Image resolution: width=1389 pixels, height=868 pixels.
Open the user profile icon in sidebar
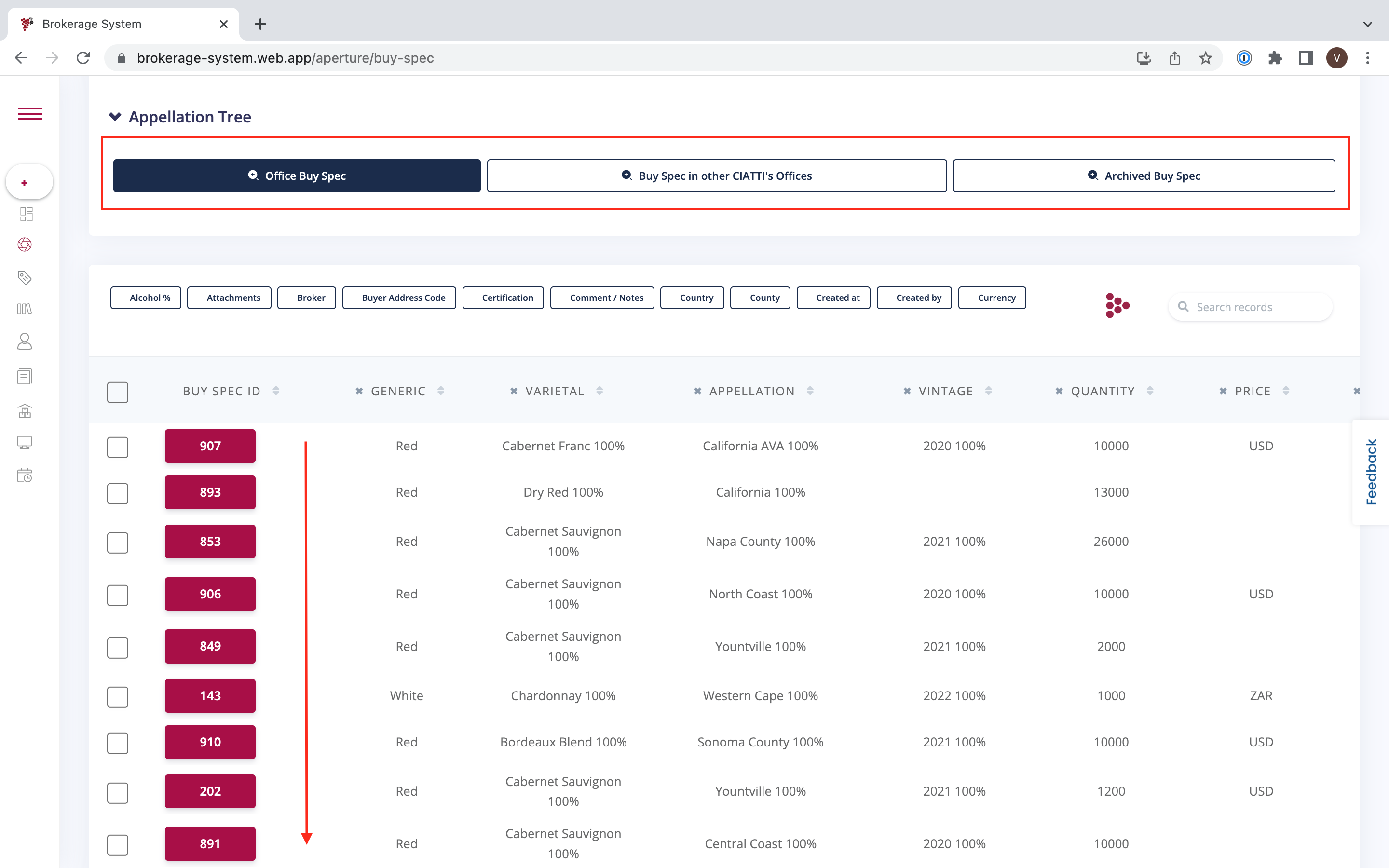(25, 341)
